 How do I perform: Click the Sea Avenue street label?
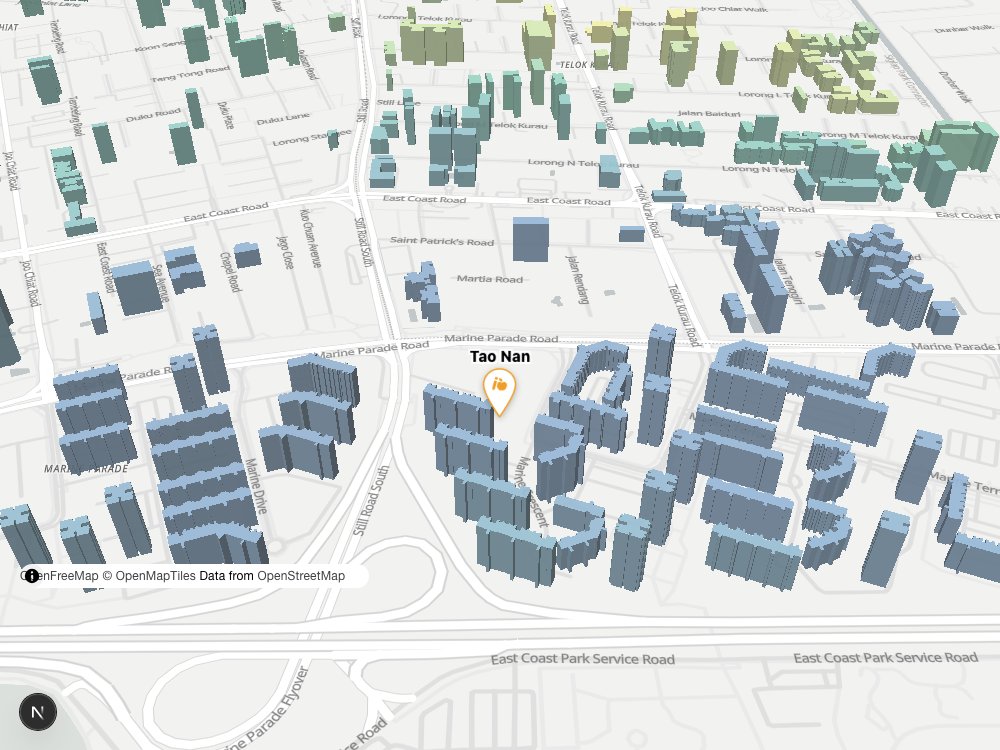coord(162,283)
